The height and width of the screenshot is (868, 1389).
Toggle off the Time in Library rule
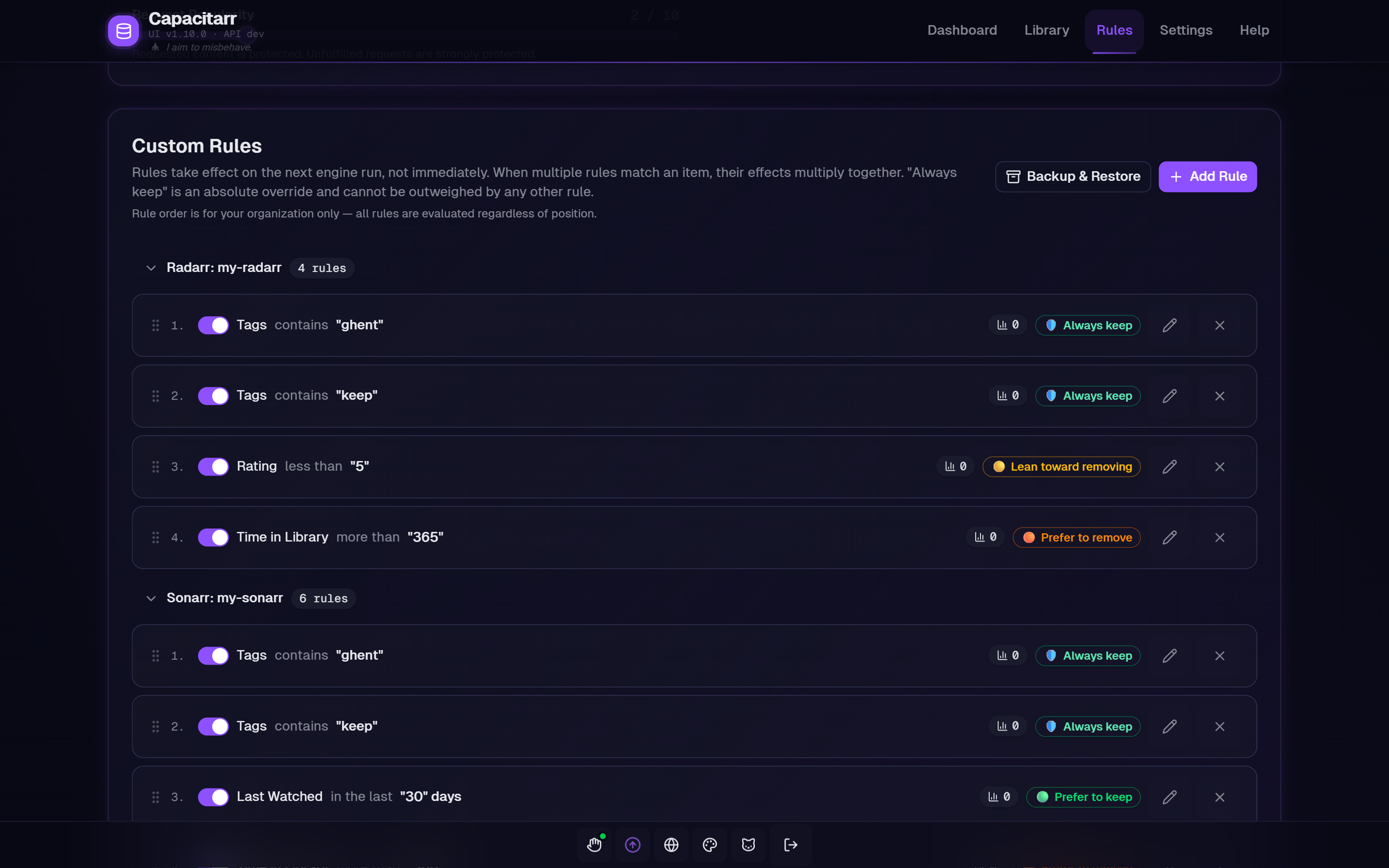214,537
